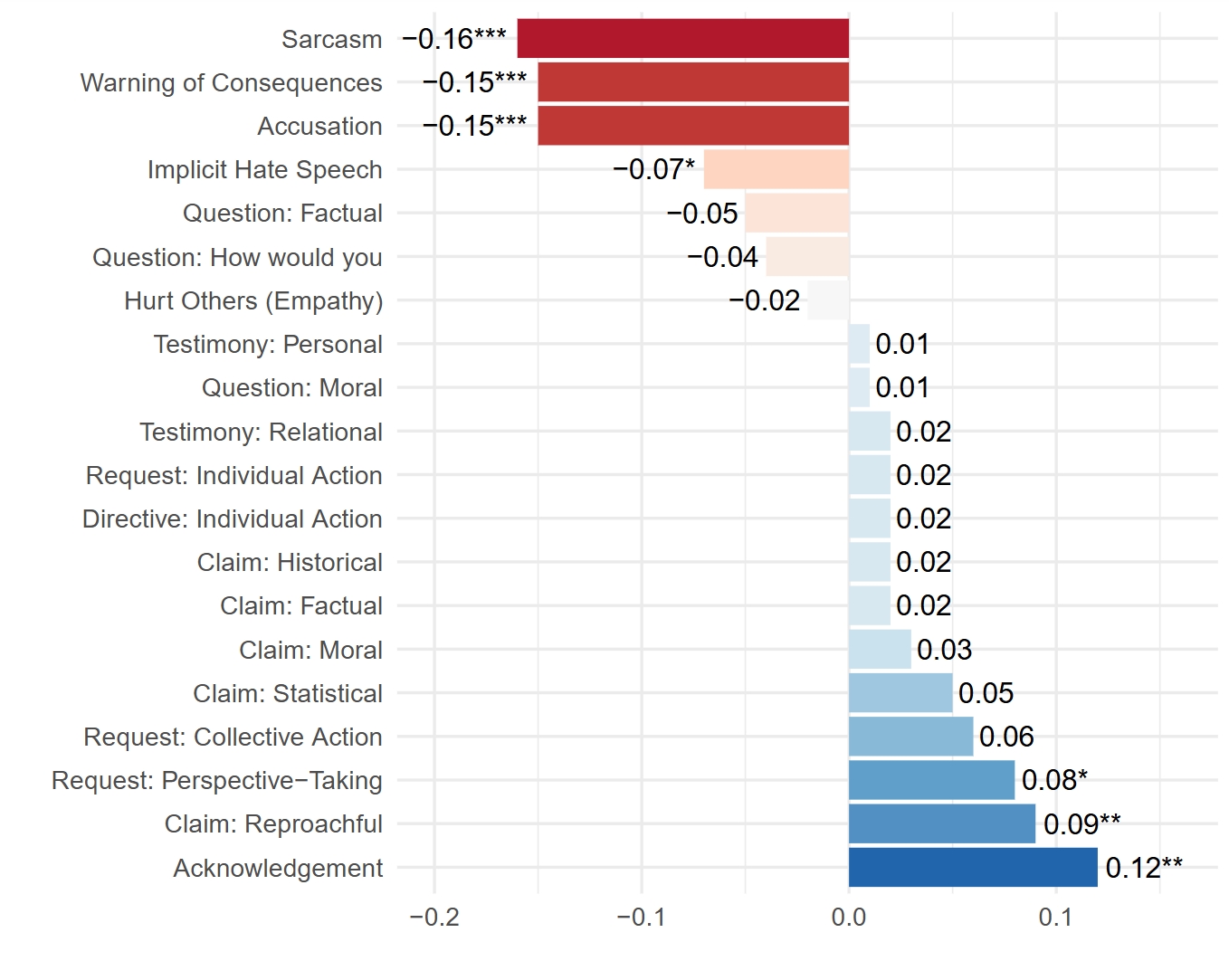Viewport: 1229px width, 980px height.
Task: Click the "Question: Factual" axis label
Action: 282,214
